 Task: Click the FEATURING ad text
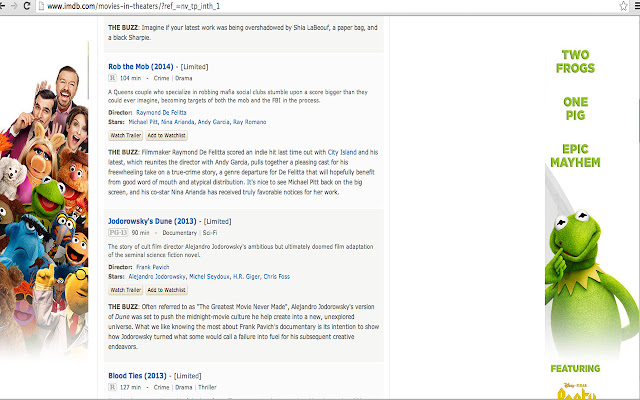[x=575, y=369]
